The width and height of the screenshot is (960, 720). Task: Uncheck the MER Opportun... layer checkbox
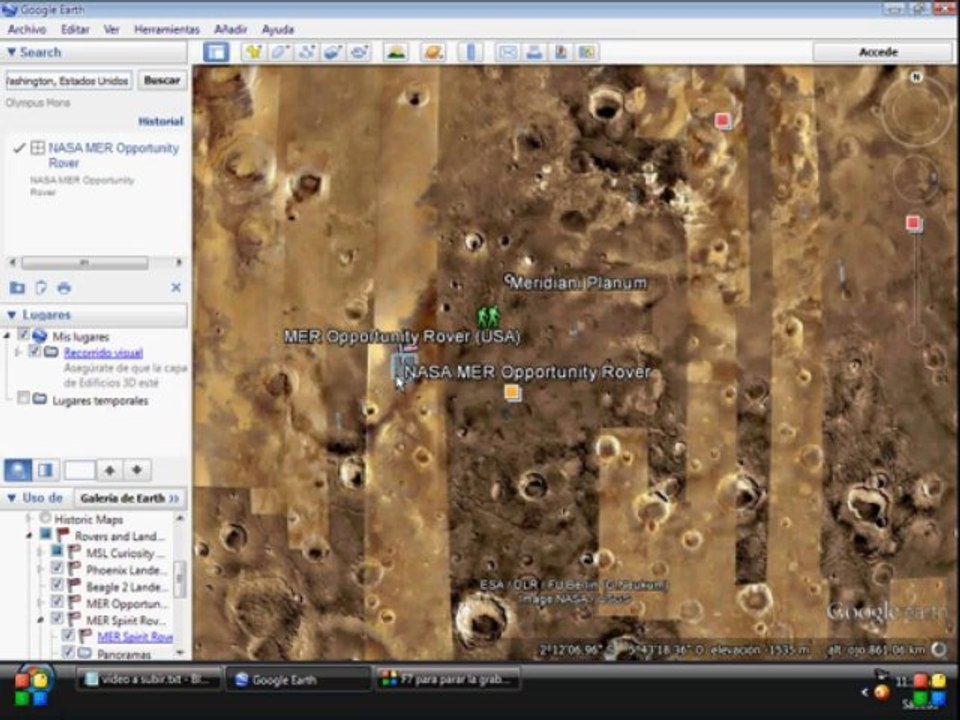[57, 602]
